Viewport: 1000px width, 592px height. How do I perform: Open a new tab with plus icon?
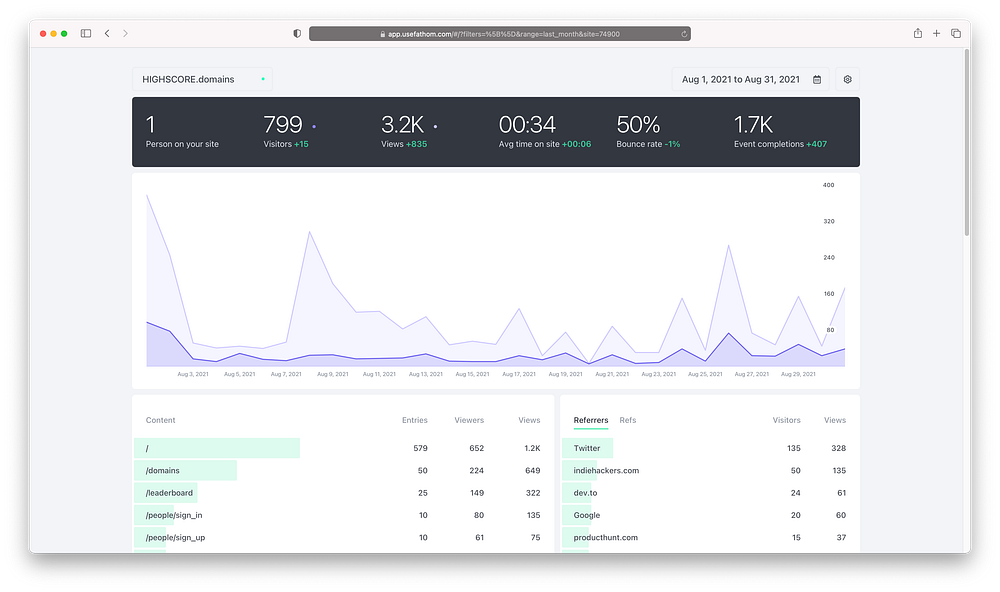[936, 33]
